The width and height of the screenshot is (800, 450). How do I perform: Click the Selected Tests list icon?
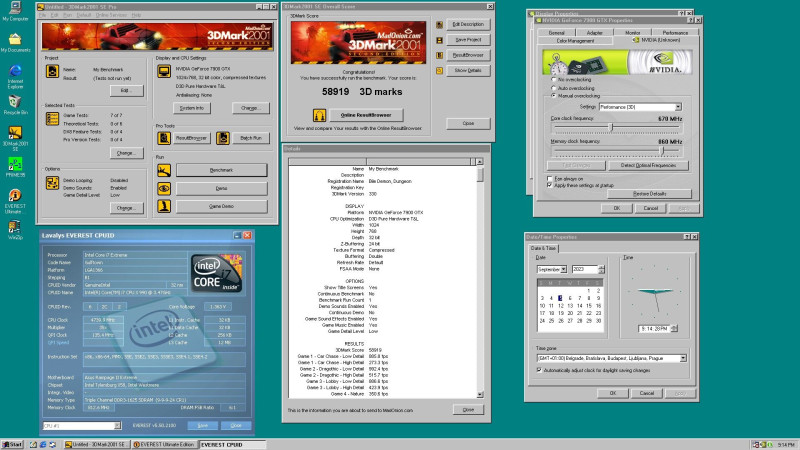tap(53, 119)
